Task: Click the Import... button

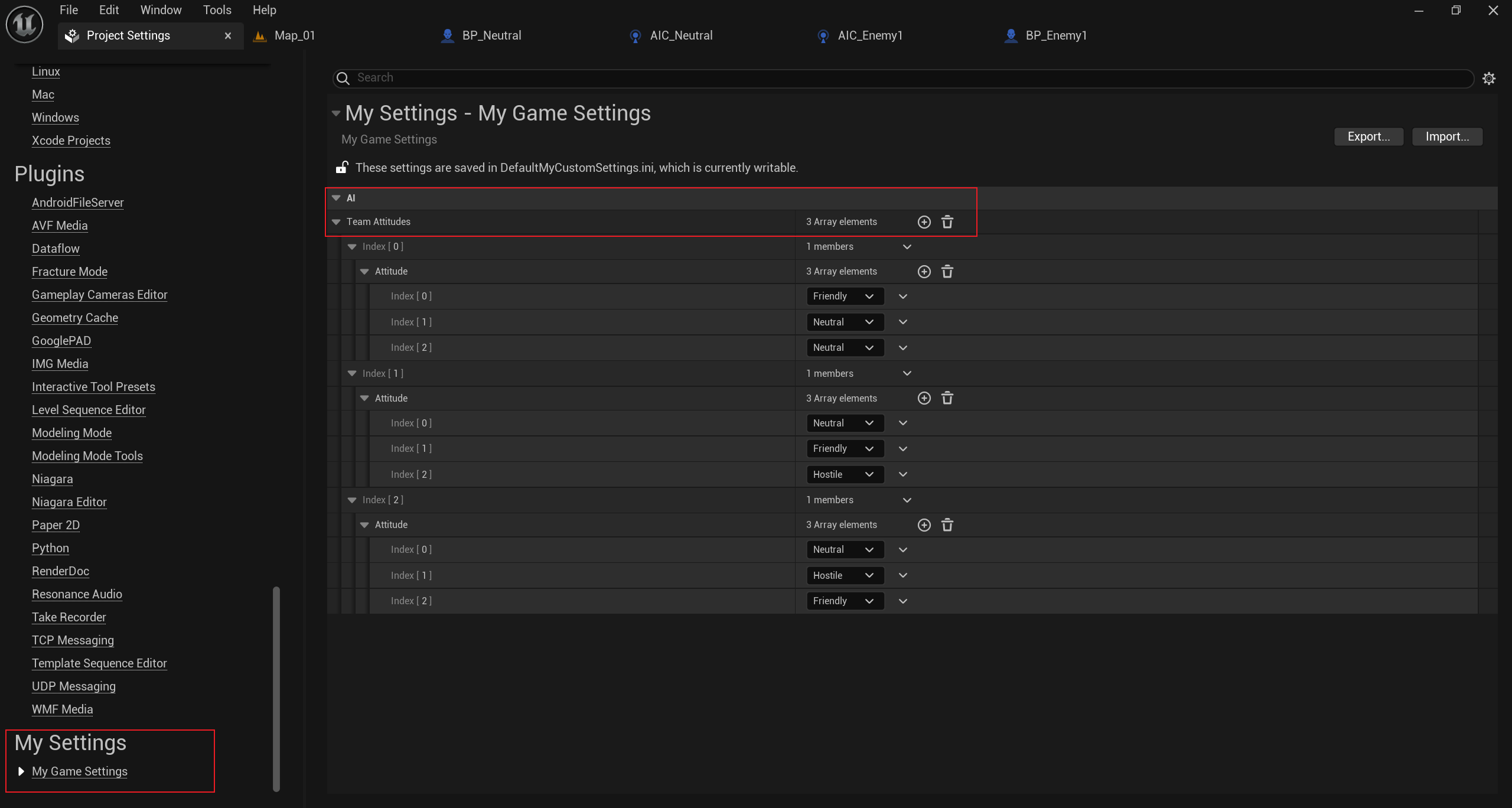Action: (1447, 137)
